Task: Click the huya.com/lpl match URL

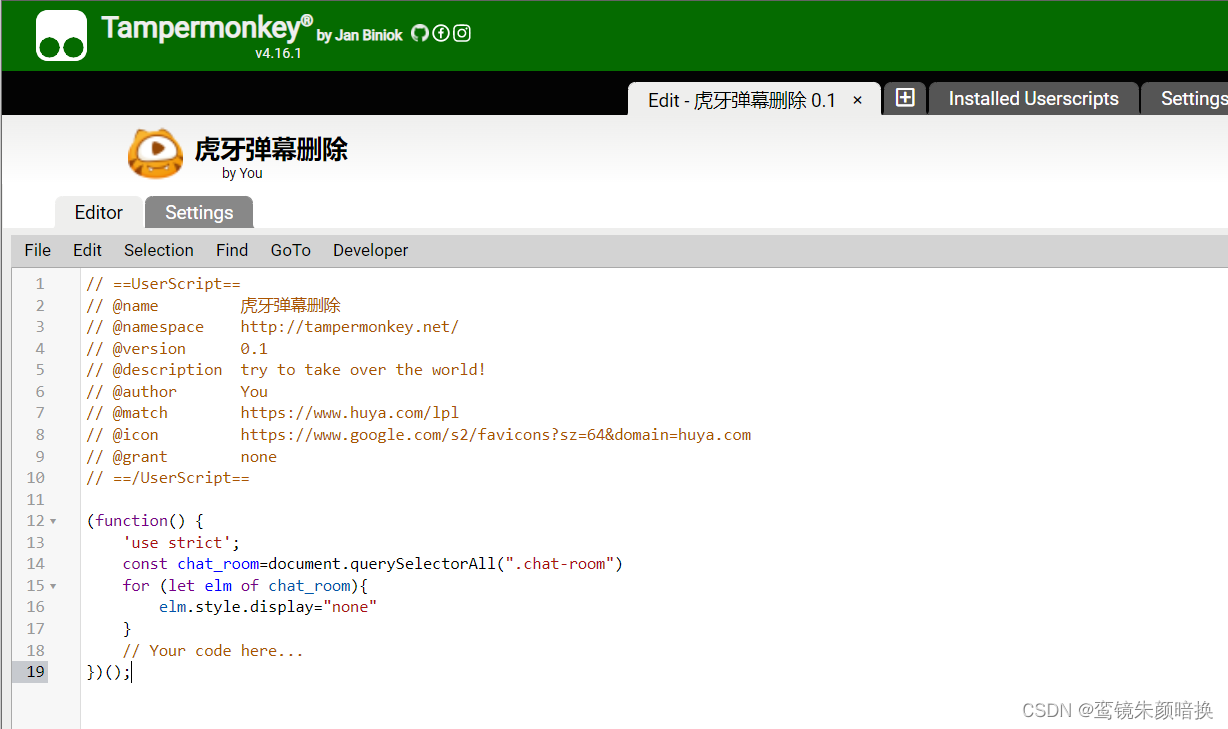Action: pos(350,413)
